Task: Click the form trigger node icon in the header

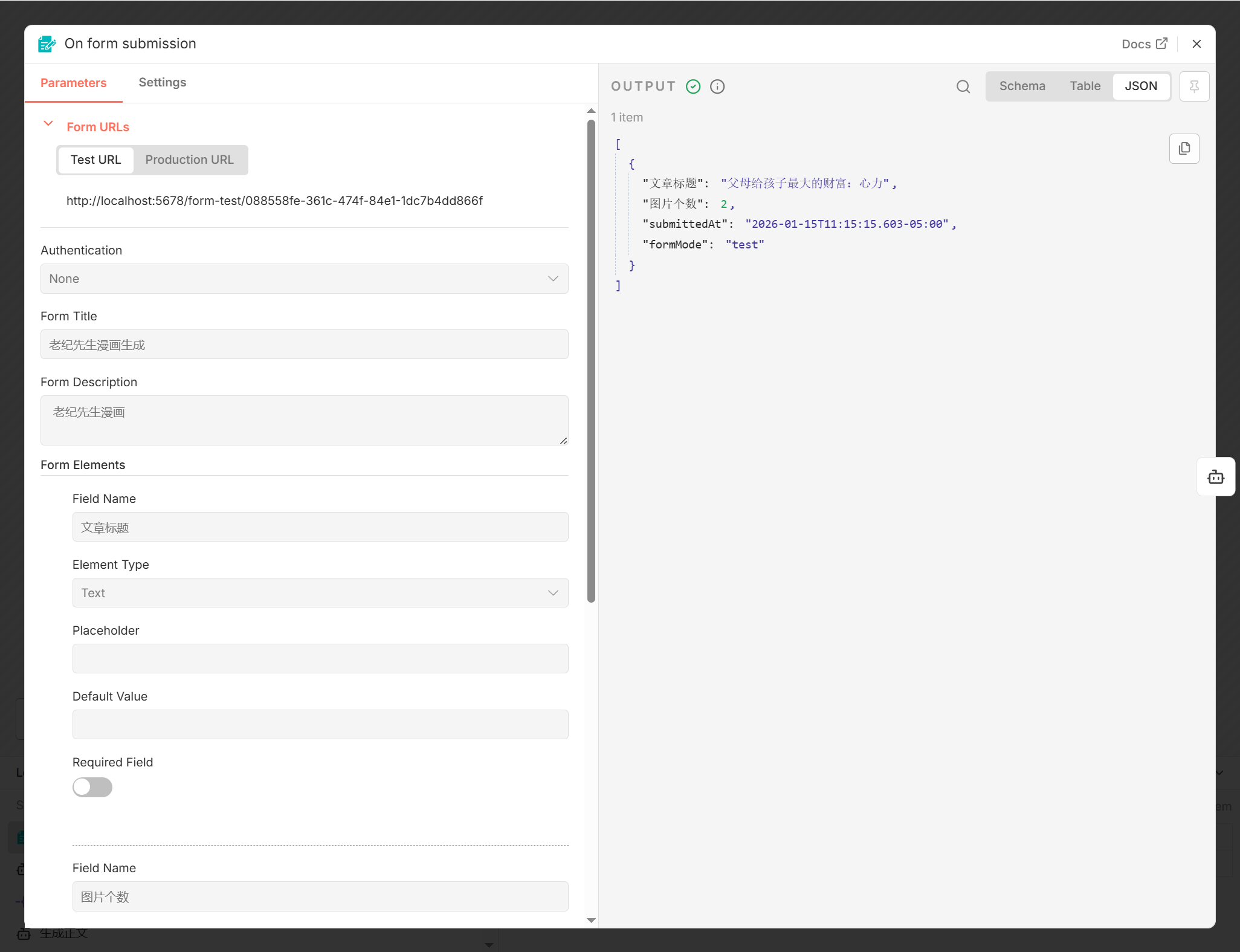Action: pyautogui.click(x=47, y=44)
